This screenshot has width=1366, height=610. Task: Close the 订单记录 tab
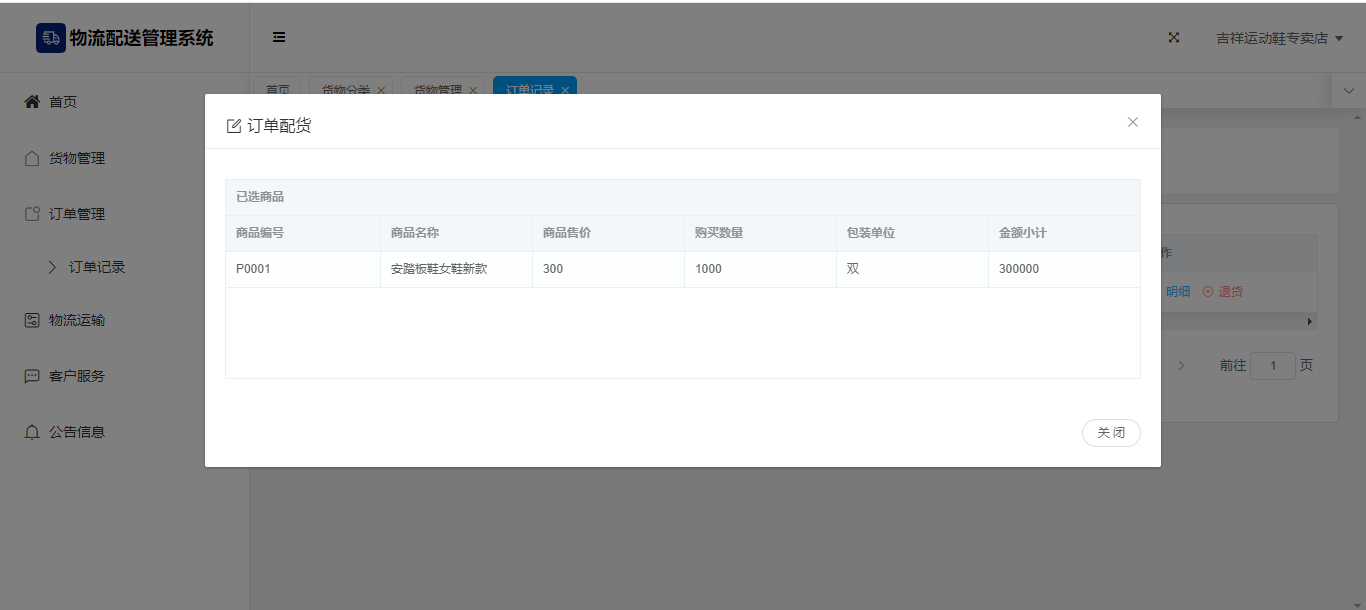(565, 90)
